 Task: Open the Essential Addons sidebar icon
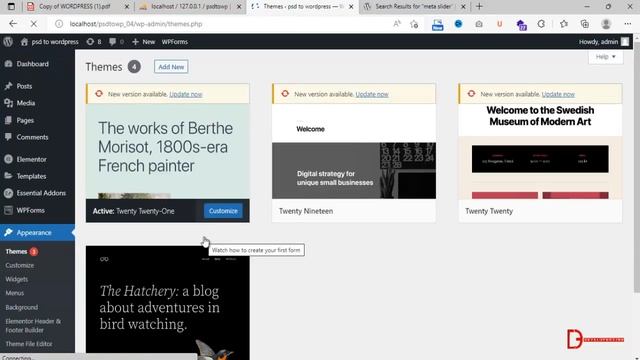[8, 193]
